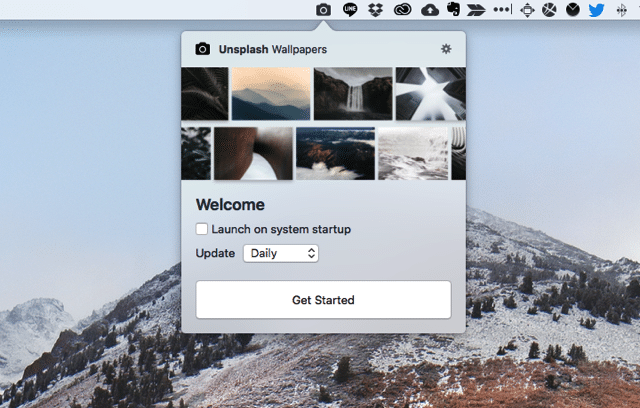Open the Twitter bird menu bar icon

(596, 10)
